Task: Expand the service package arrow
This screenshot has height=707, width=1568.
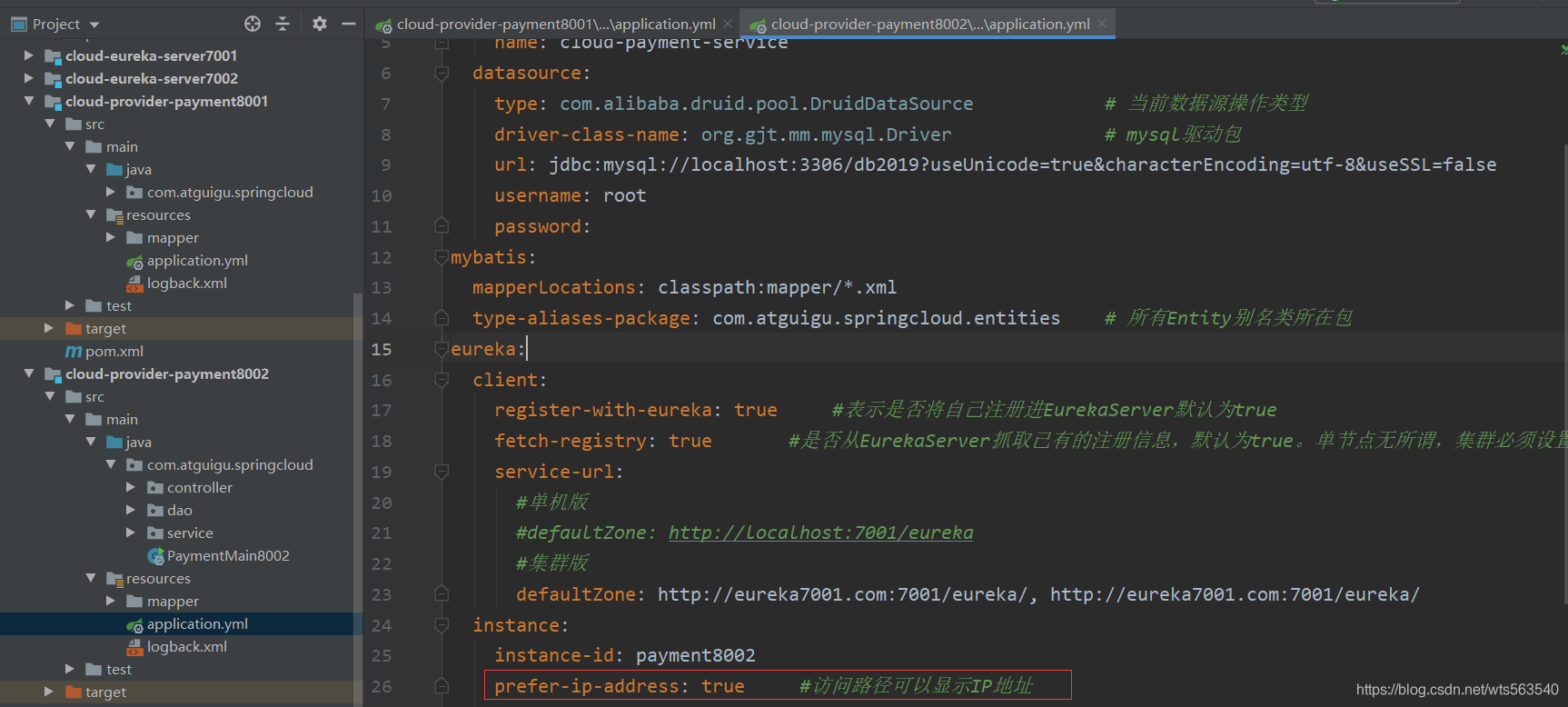Action: [131, 533]
